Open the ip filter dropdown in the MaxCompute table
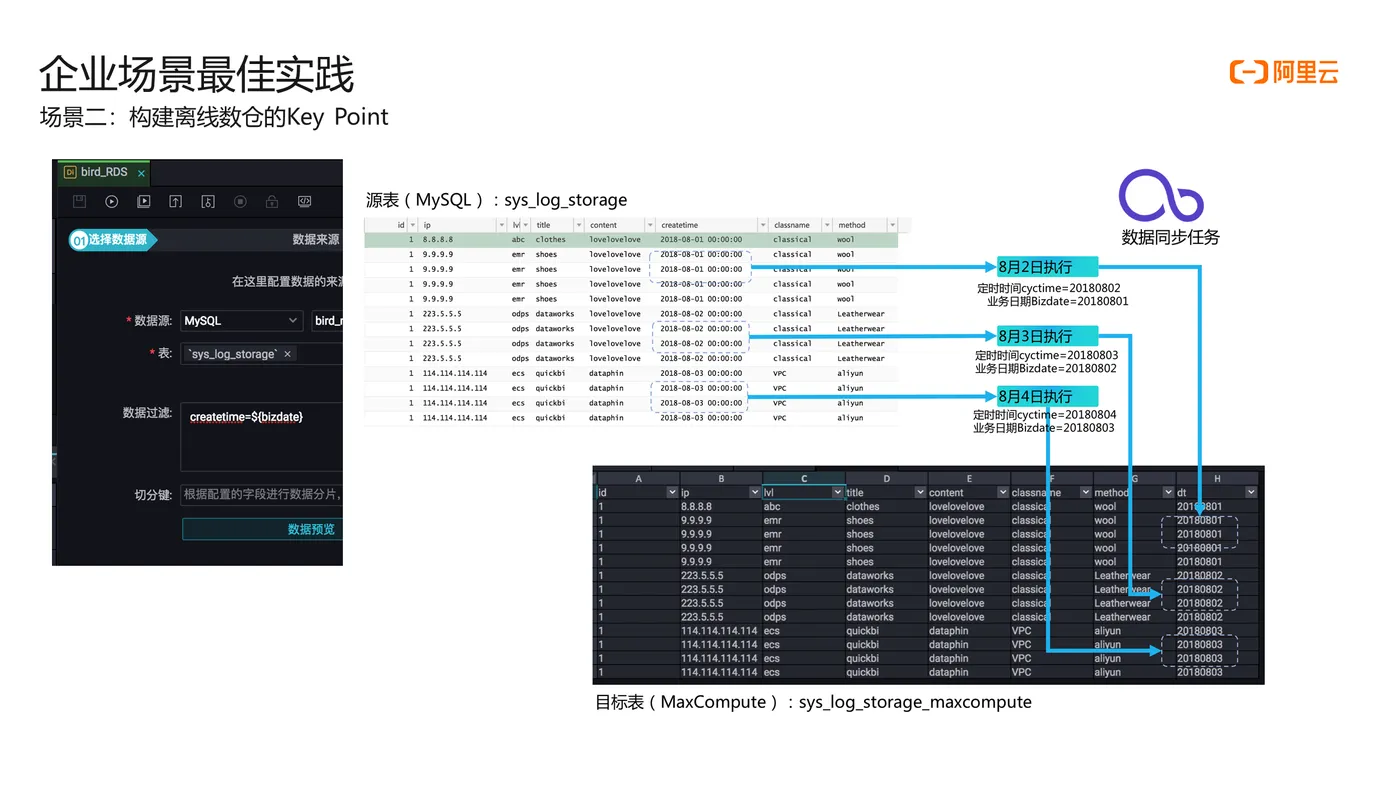 coord(754,492)
